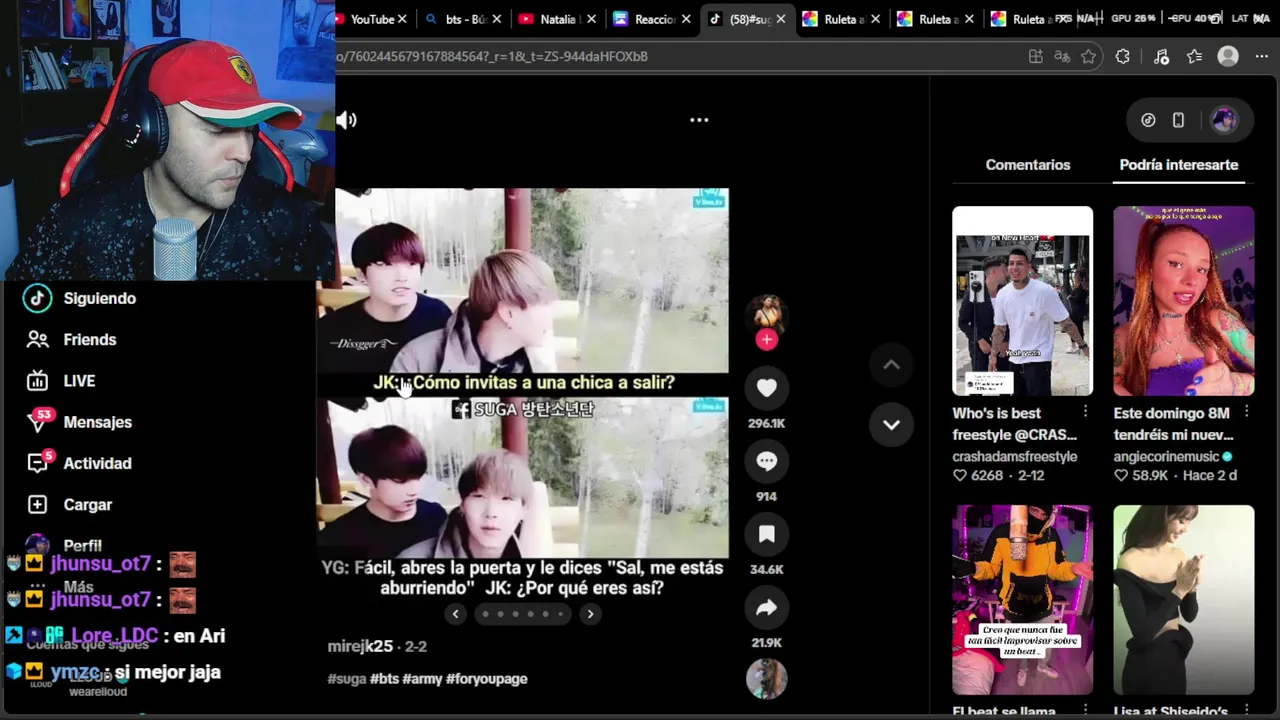Open the #army hashtag
The image size is (1280, 720).
point(422,679)
